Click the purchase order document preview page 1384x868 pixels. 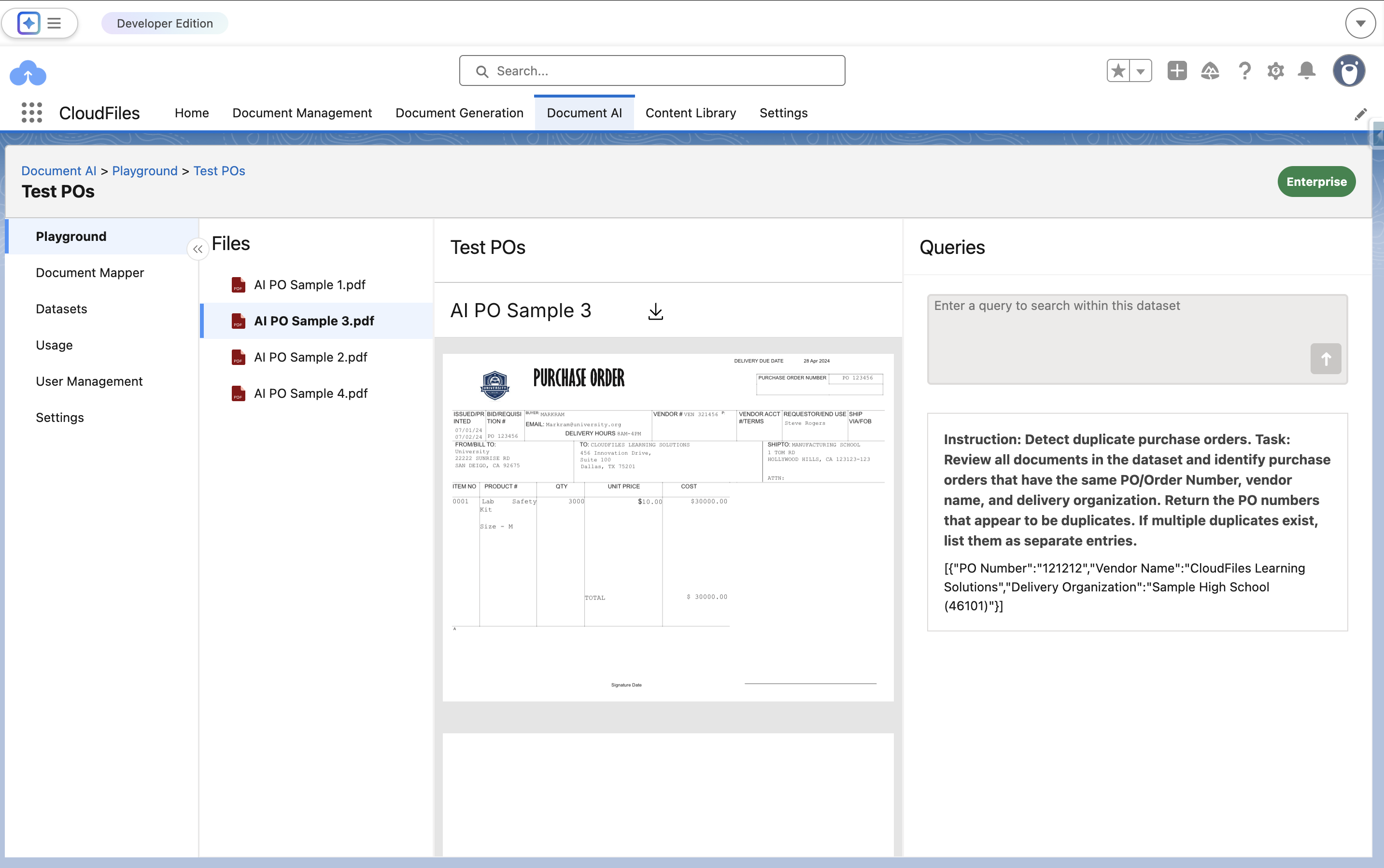(x=668, y=528)
